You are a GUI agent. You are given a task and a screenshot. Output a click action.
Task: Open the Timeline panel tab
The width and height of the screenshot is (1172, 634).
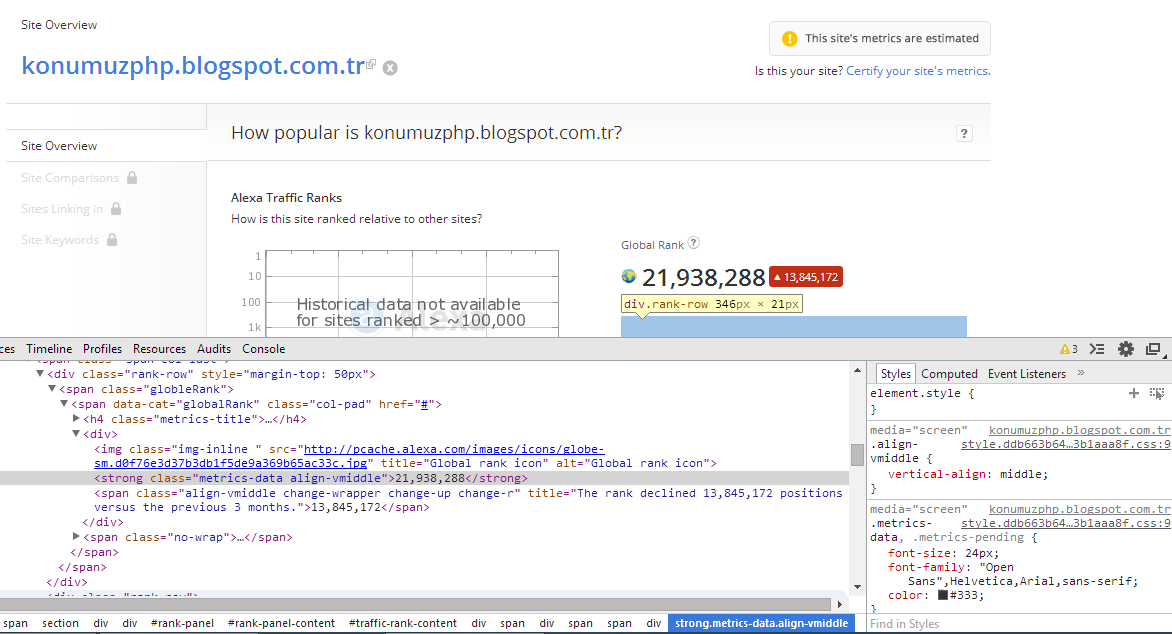[49, 349]
